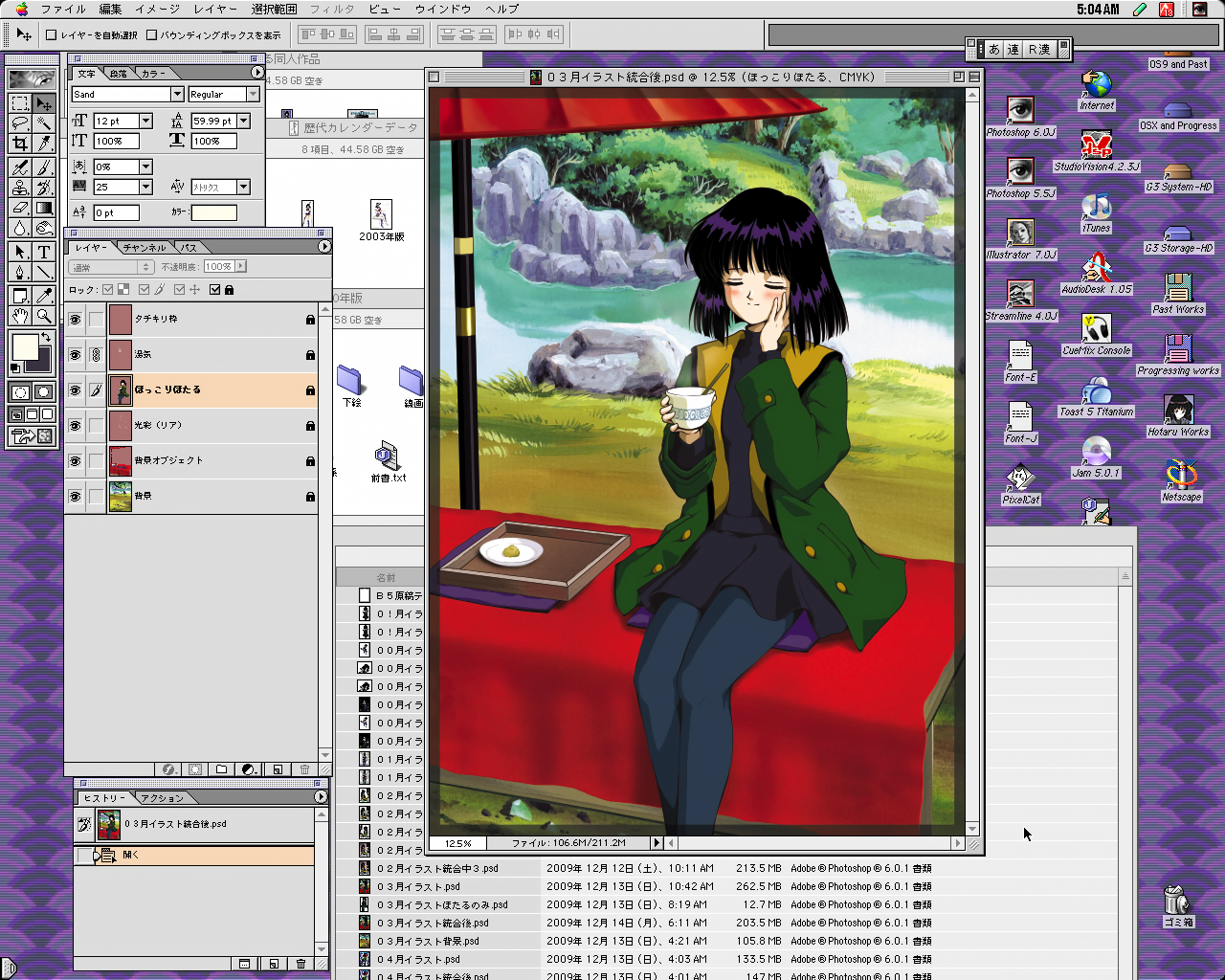Select the Eraser tool
1225x980 pixels.
pyautogui.click(x=19, y=208)
